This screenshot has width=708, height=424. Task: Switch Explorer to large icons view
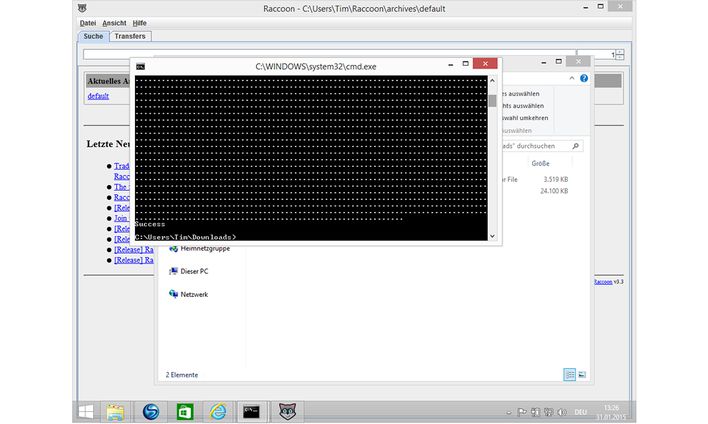point(582,374)
